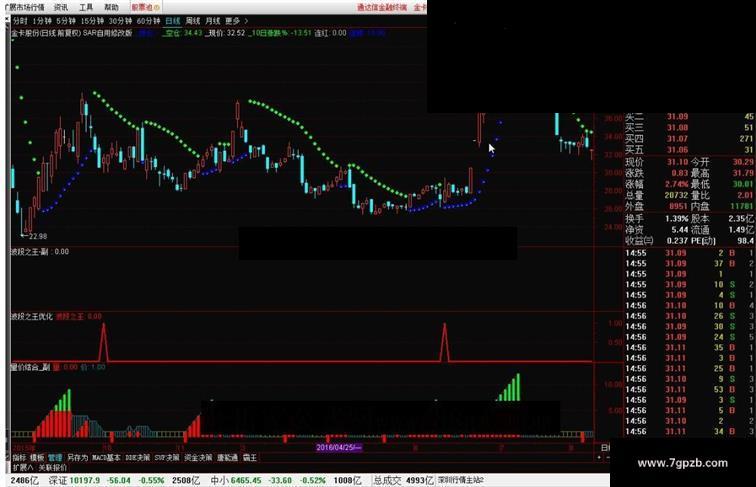Image resolution: width=756 pixels, height=487 pixels.
Task: Switch chart to 30分钟 period
Action: tap(120, 21)
